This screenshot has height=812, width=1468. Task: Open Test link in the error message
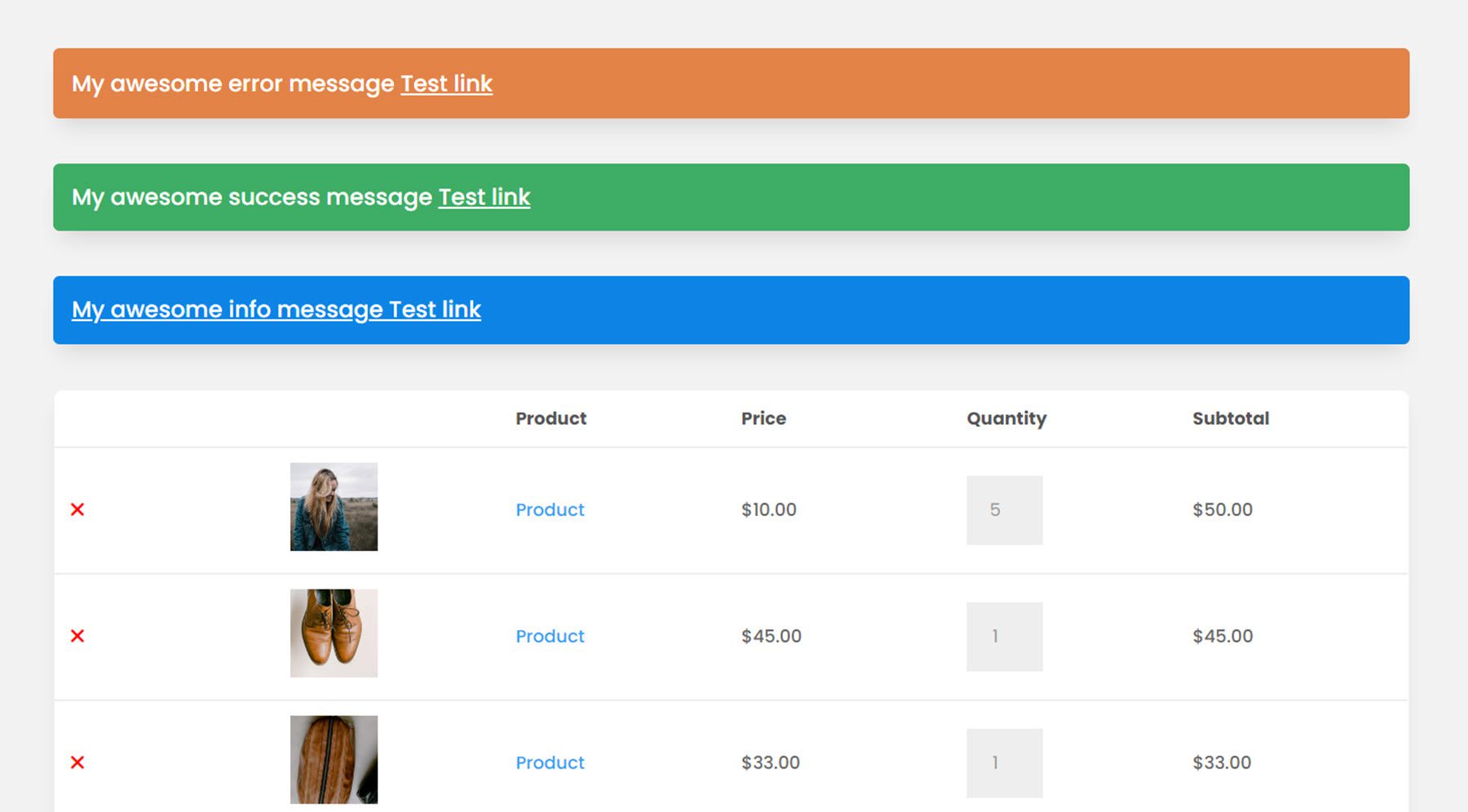[x=445, y=83]
